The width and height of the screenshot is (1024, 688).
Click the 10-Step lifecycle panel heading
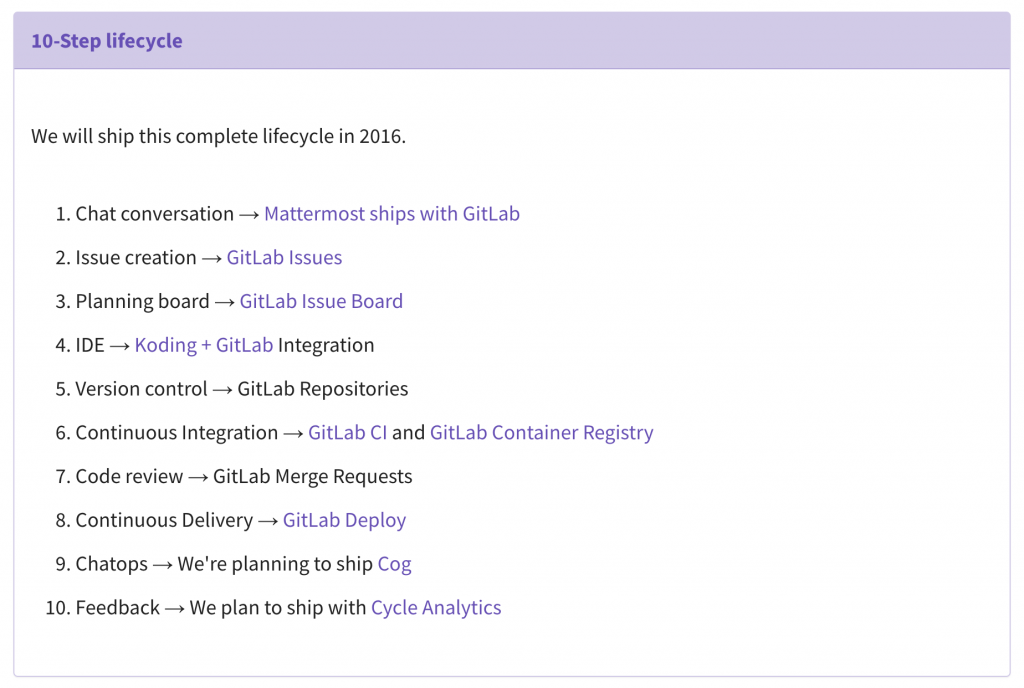coord(107,41)
